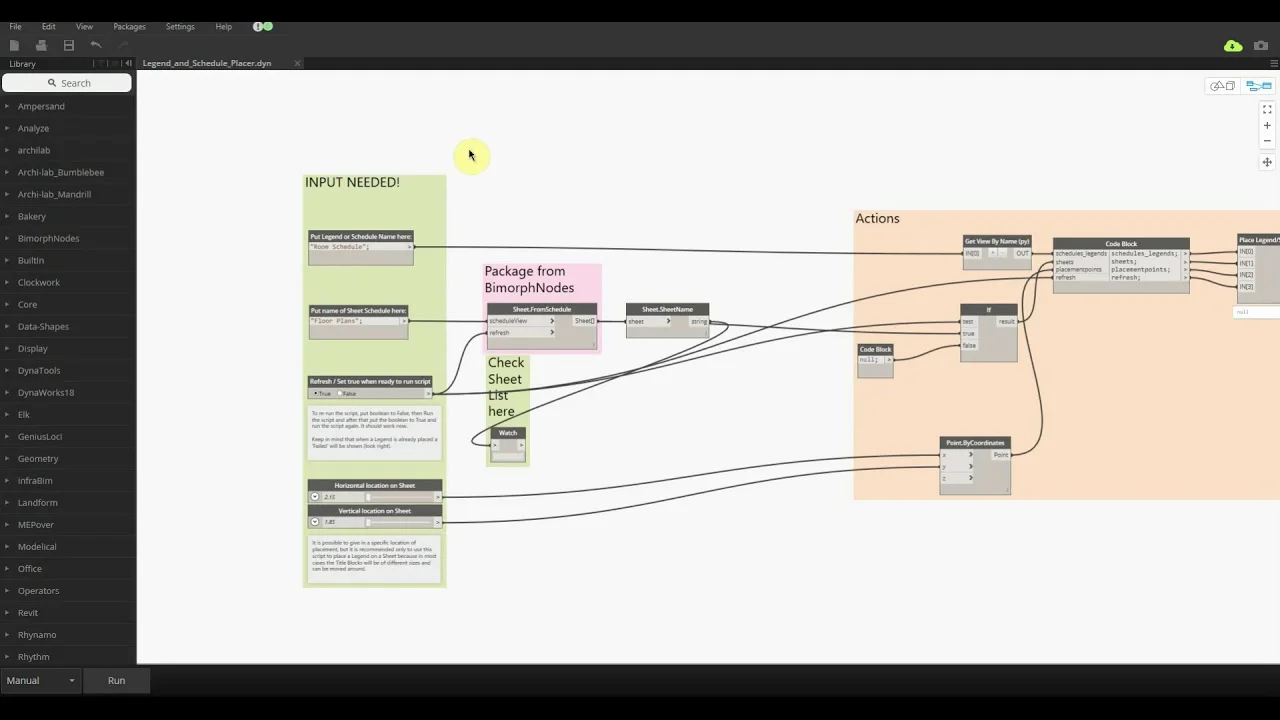Open the Help menu
Screen dimensions: 1280x720
pyautogui.click(x=224, y=26)
